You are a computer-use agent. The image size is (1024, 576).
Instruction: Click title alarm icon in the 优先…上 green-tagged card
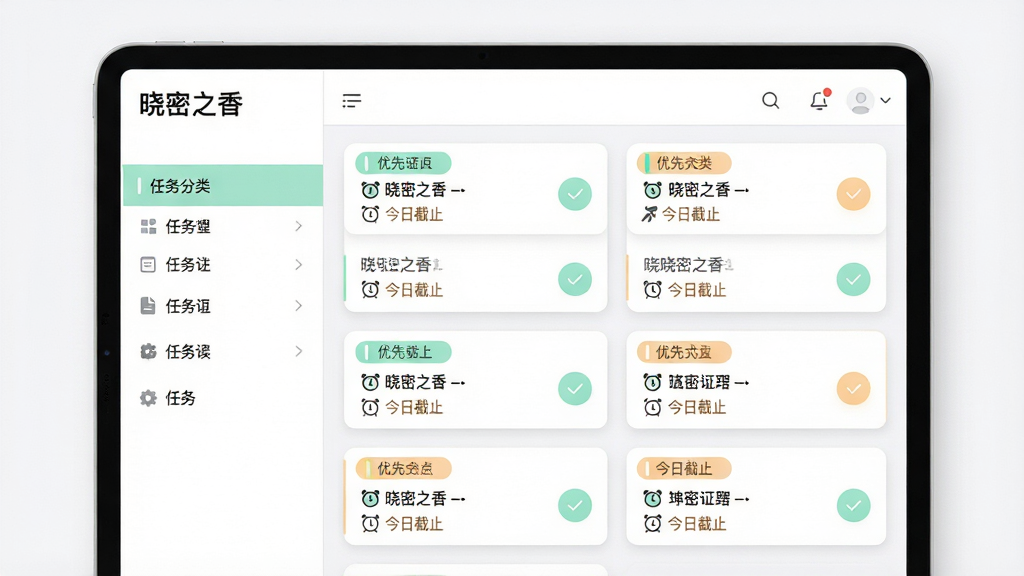[370, 382]
